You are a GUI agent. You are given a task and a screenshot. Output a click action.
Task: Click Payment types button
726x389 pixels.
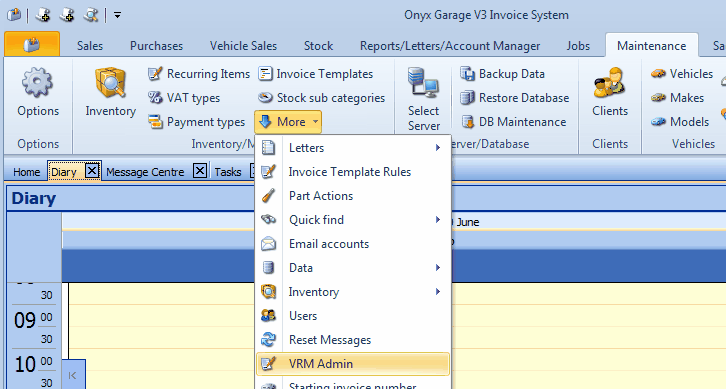click(x=196, y=122)
